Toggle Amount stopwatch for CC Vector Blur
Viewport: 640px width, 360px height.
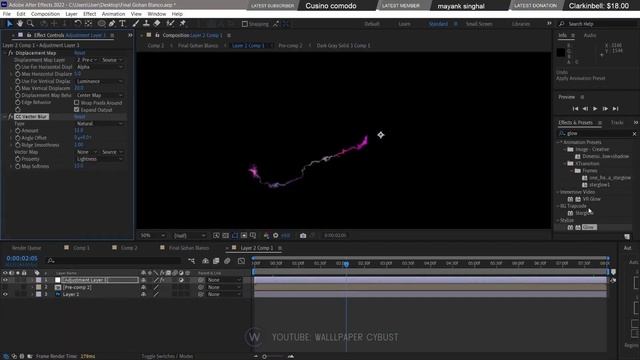point(18,131)
